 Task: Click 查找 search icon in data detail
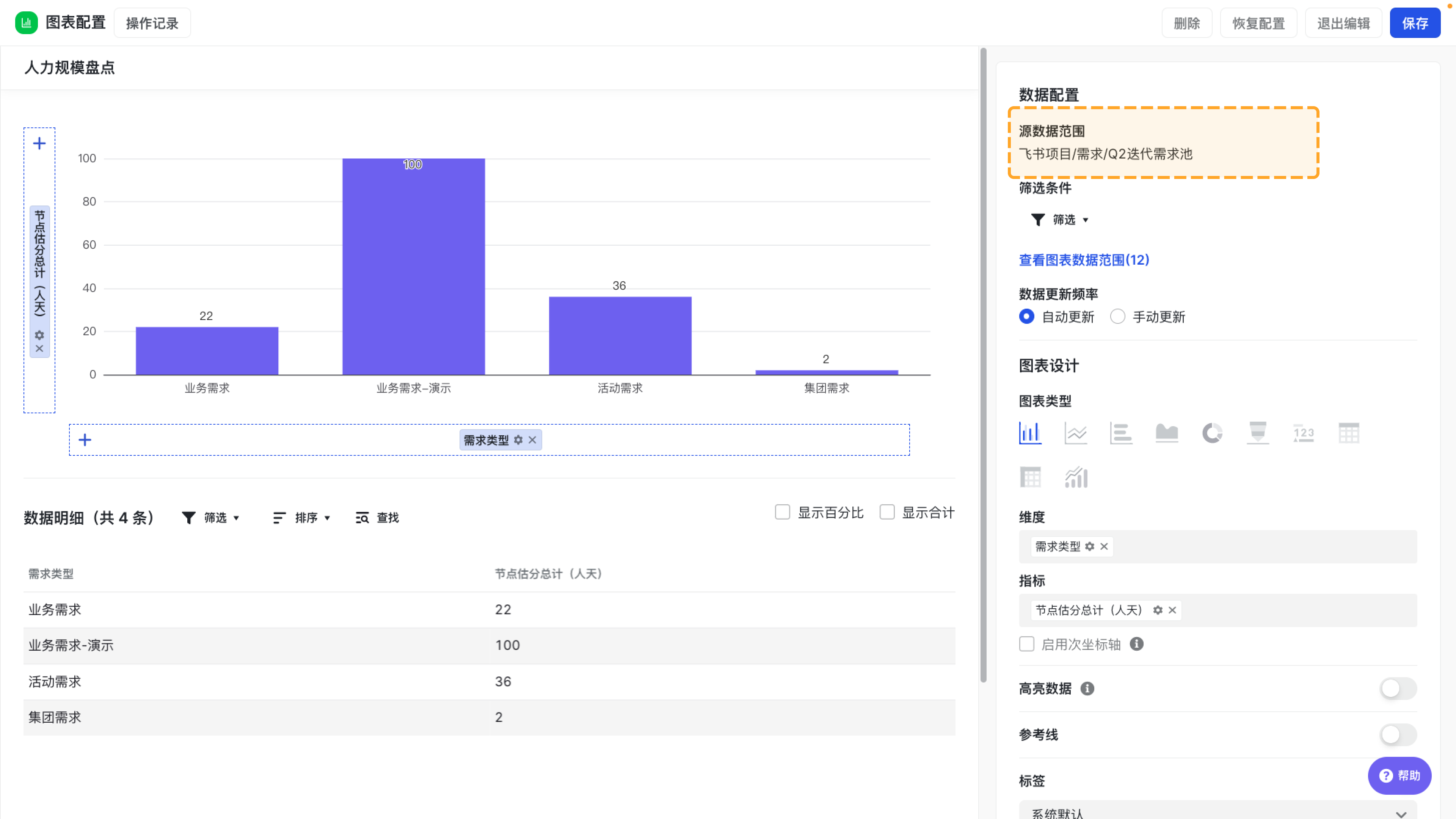coord(362,518)
